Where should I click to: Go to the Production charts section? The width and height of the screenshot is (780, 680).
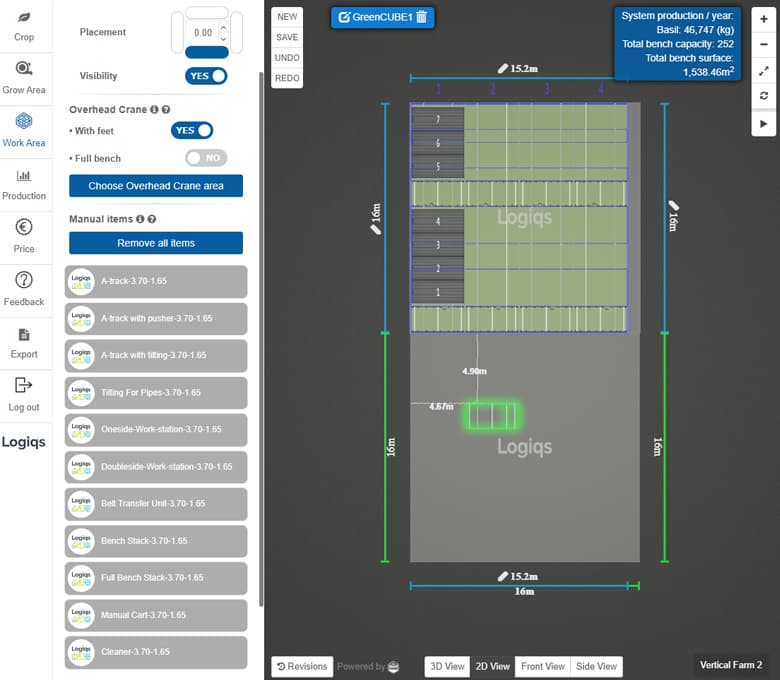(x=24, y=183)
